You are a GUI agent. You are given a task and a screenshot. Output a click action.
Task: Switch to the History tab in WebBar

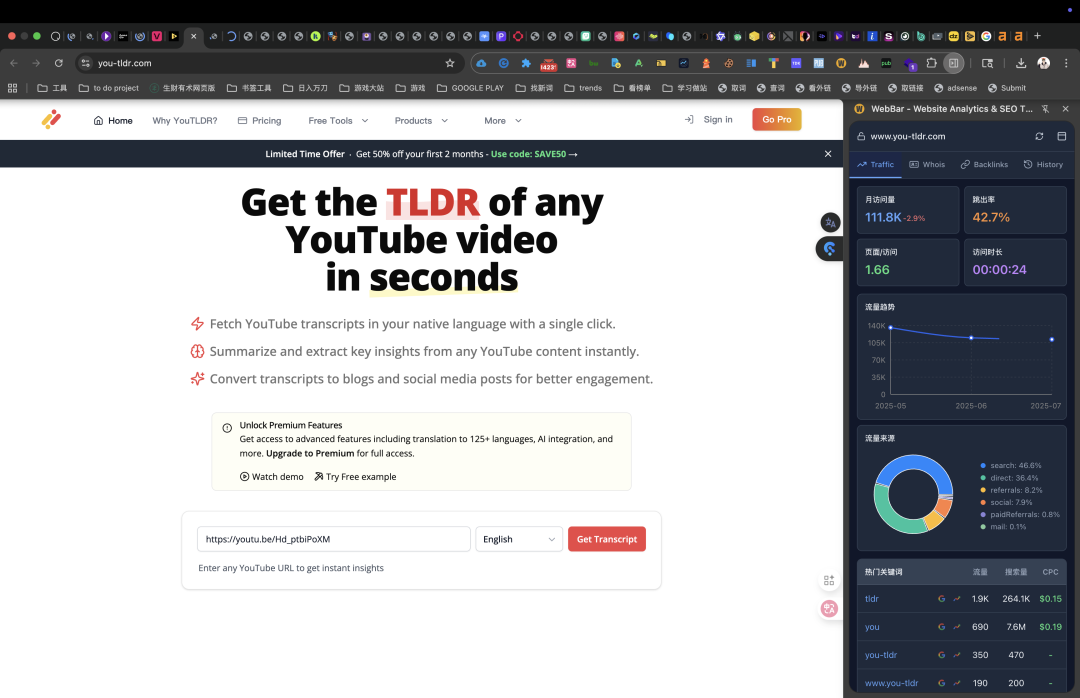[1043, 165]
